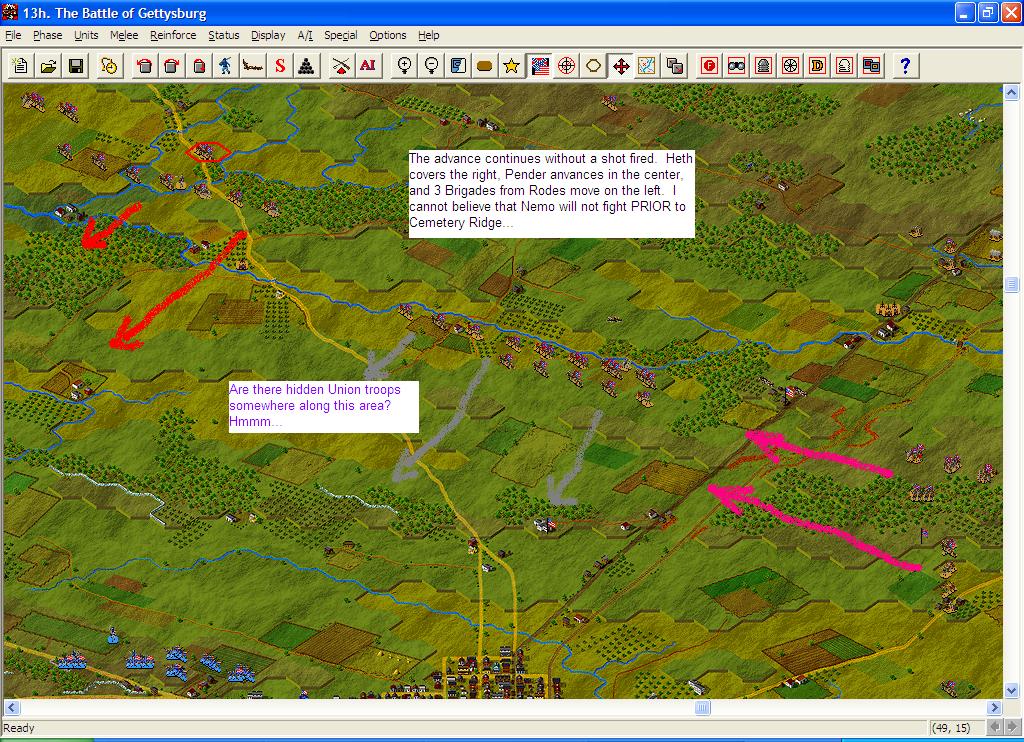The image size is (1024, 742).
Task: Toggle the flag toolbar button
Action: click(539, 65)
